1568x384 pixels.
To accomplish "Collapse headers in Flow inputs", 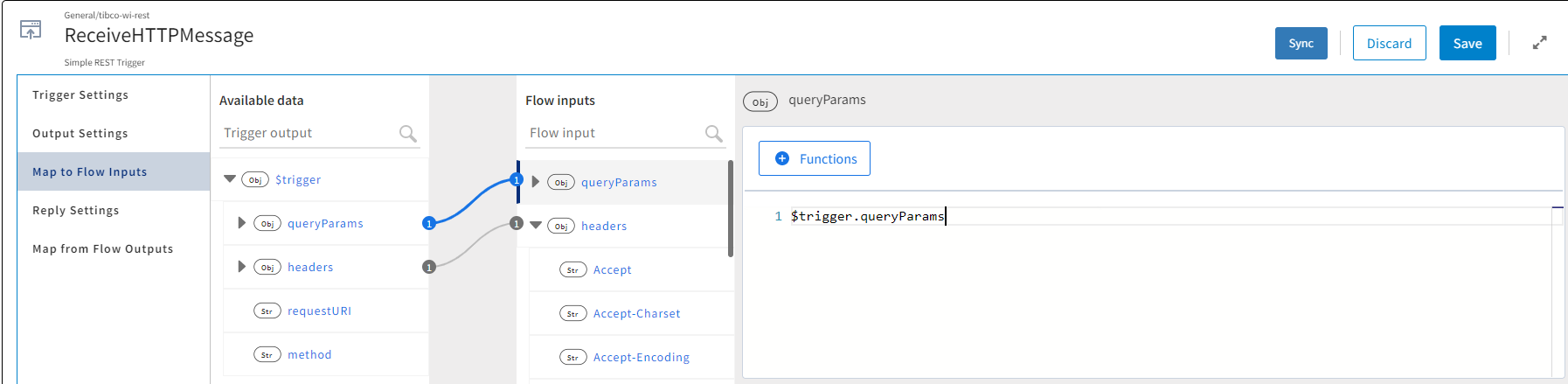I will pyautogui.click(x=536, y=226).
